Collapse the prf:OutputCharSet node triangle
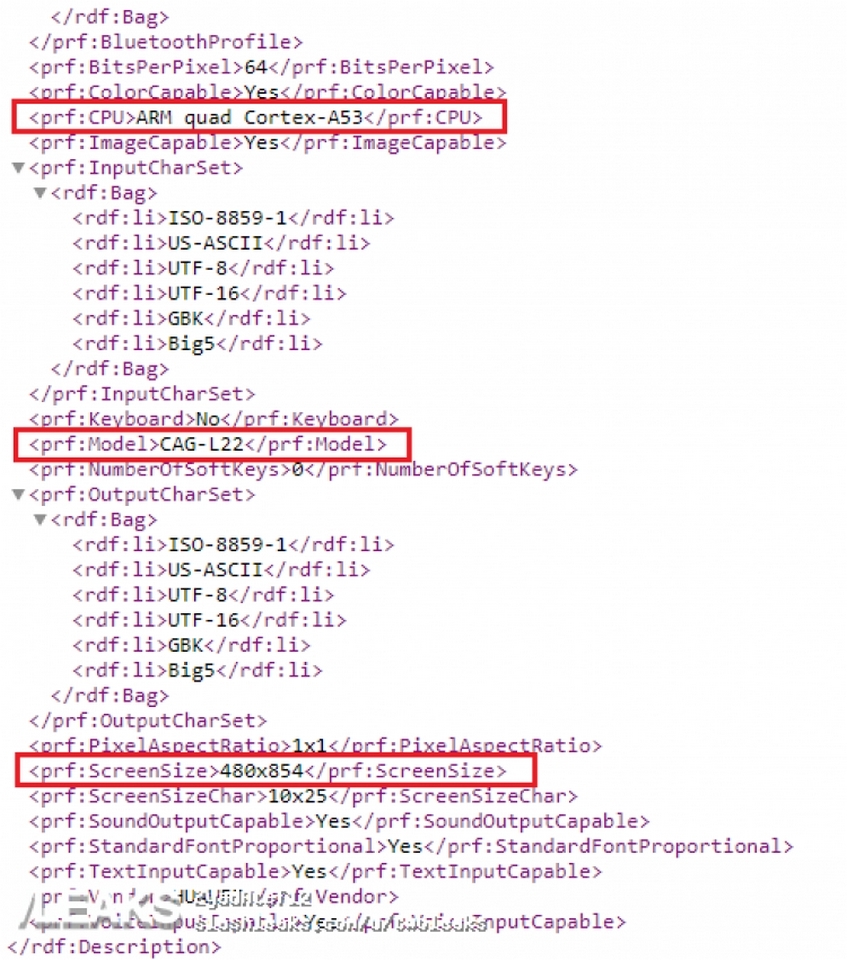The image size is (847, 960). pyautogui.click(x=18, y=494)
